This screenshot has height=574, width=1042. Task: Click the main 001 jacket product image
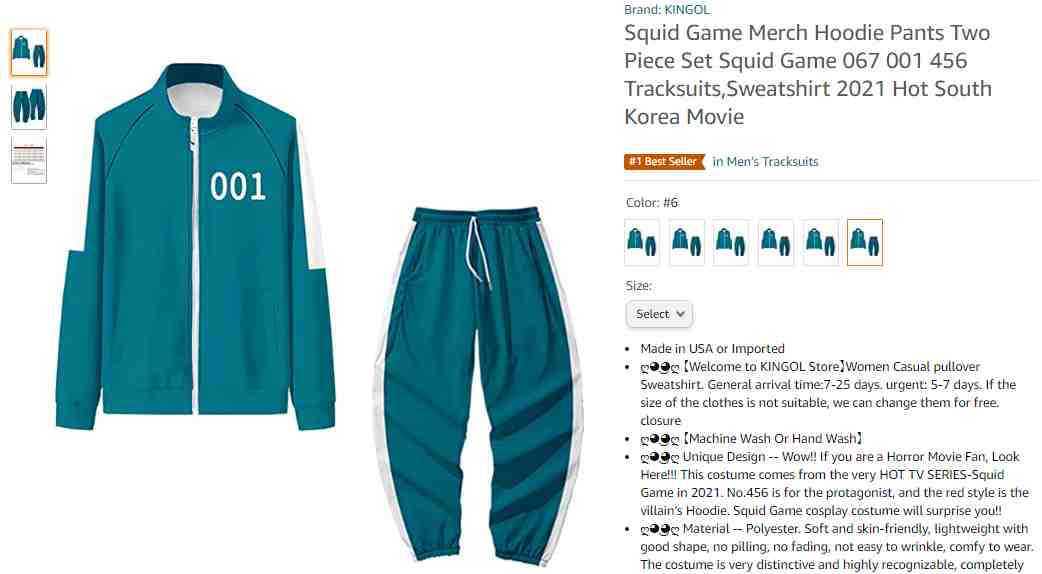[197, 246]
